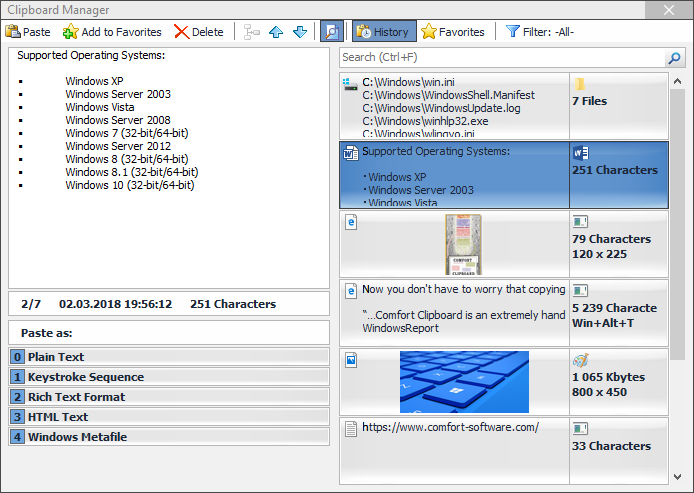The width and height of the screenshot is (694, 493).
Task: Click '02.03.2018 19:56:12' timestamp
Action: click(x=116, y=304)
